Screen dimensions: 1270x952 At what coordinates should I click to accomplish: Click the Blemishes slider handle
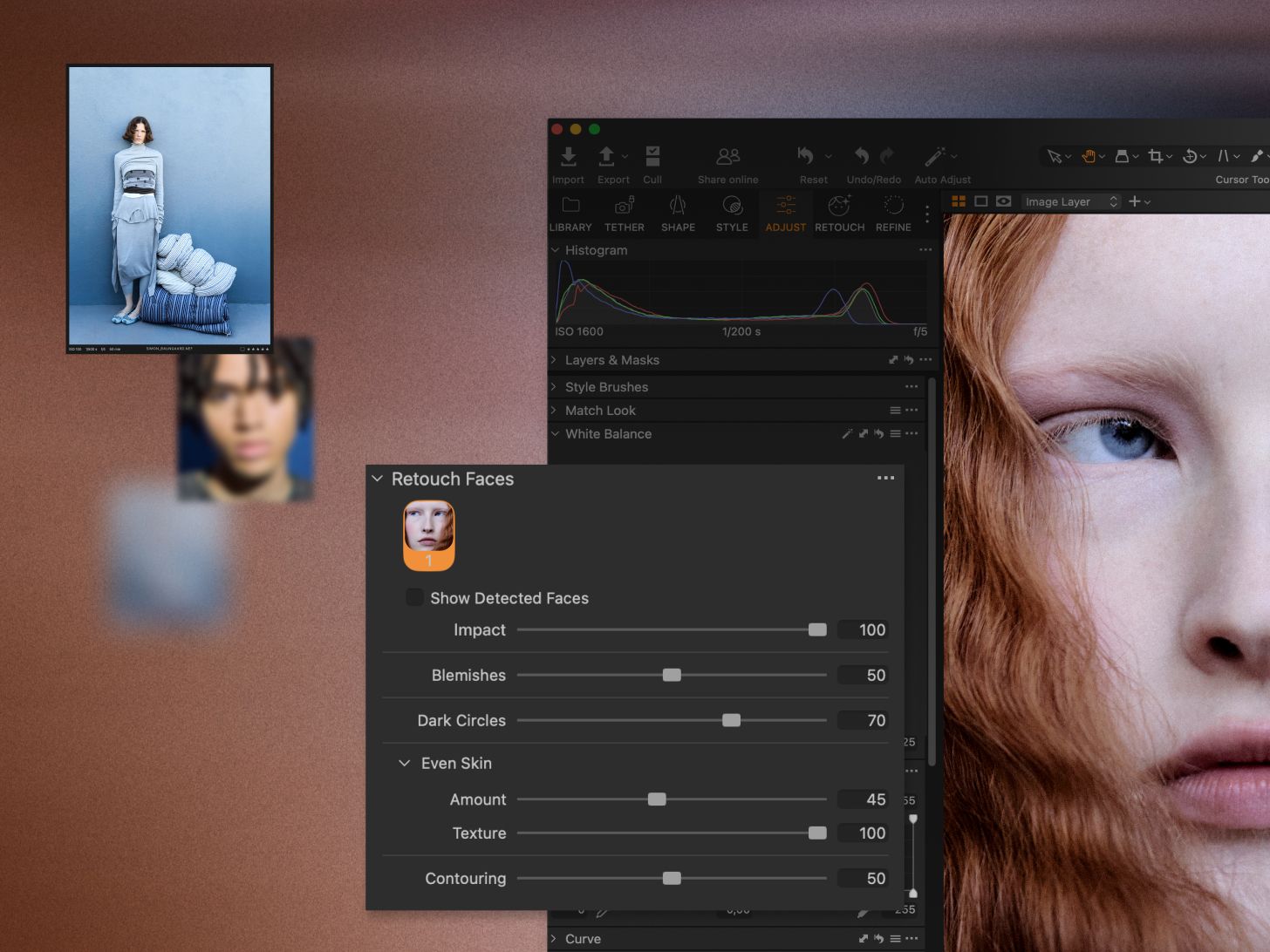pos(672,675)
